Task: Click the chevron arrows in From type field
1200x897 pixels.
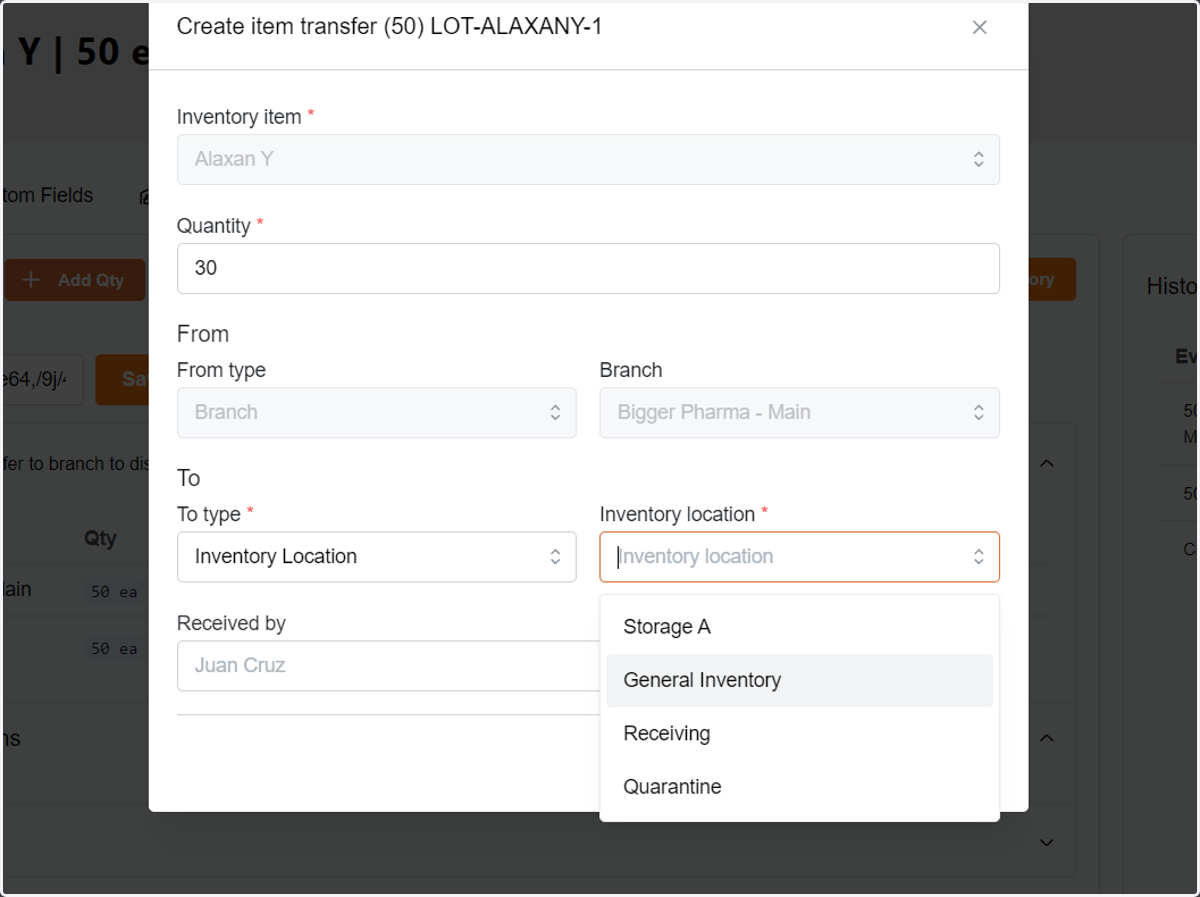Action: (555, 412)
